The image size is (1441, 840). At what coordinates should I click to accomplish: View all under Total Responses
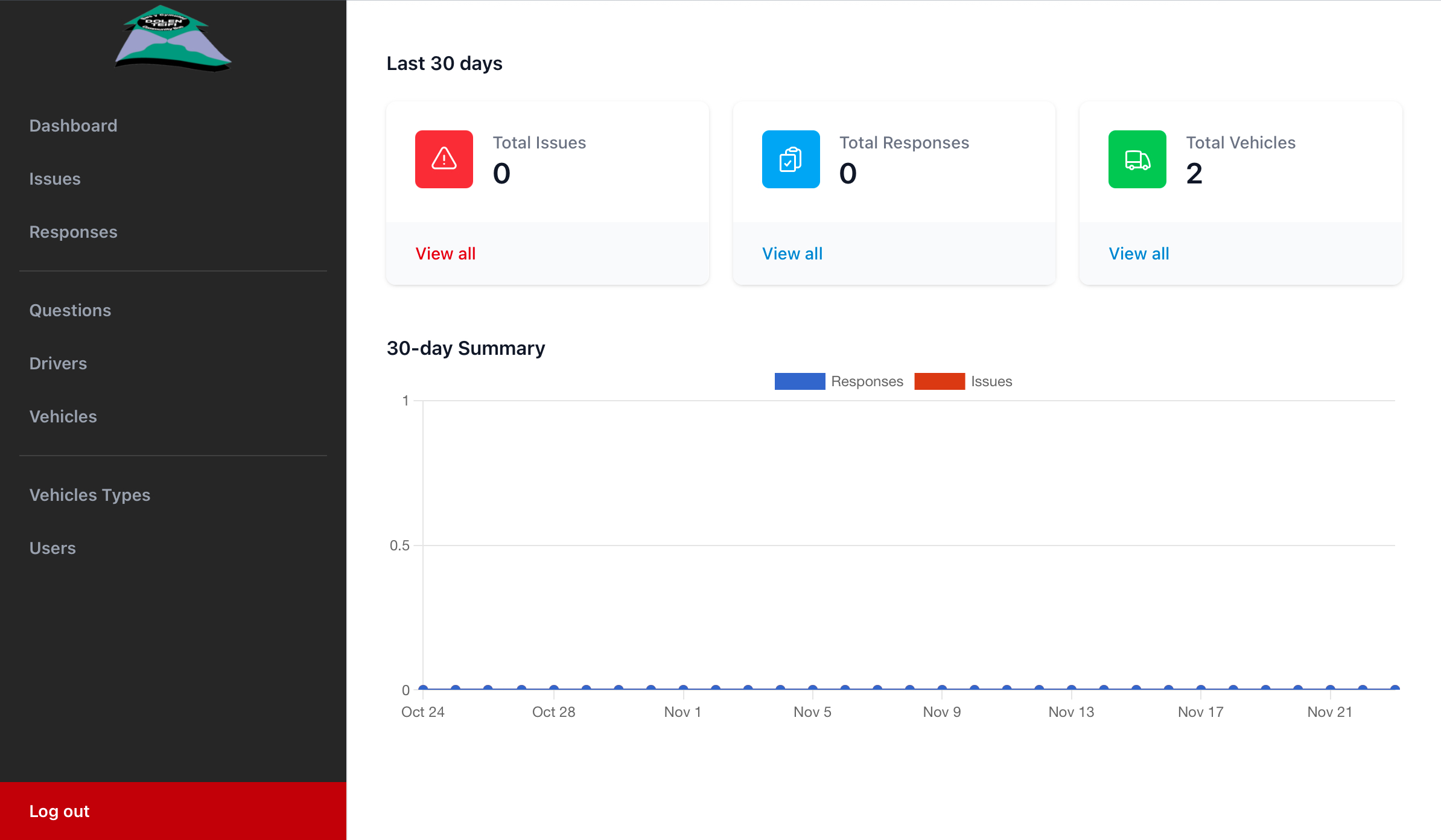[792, 253]
